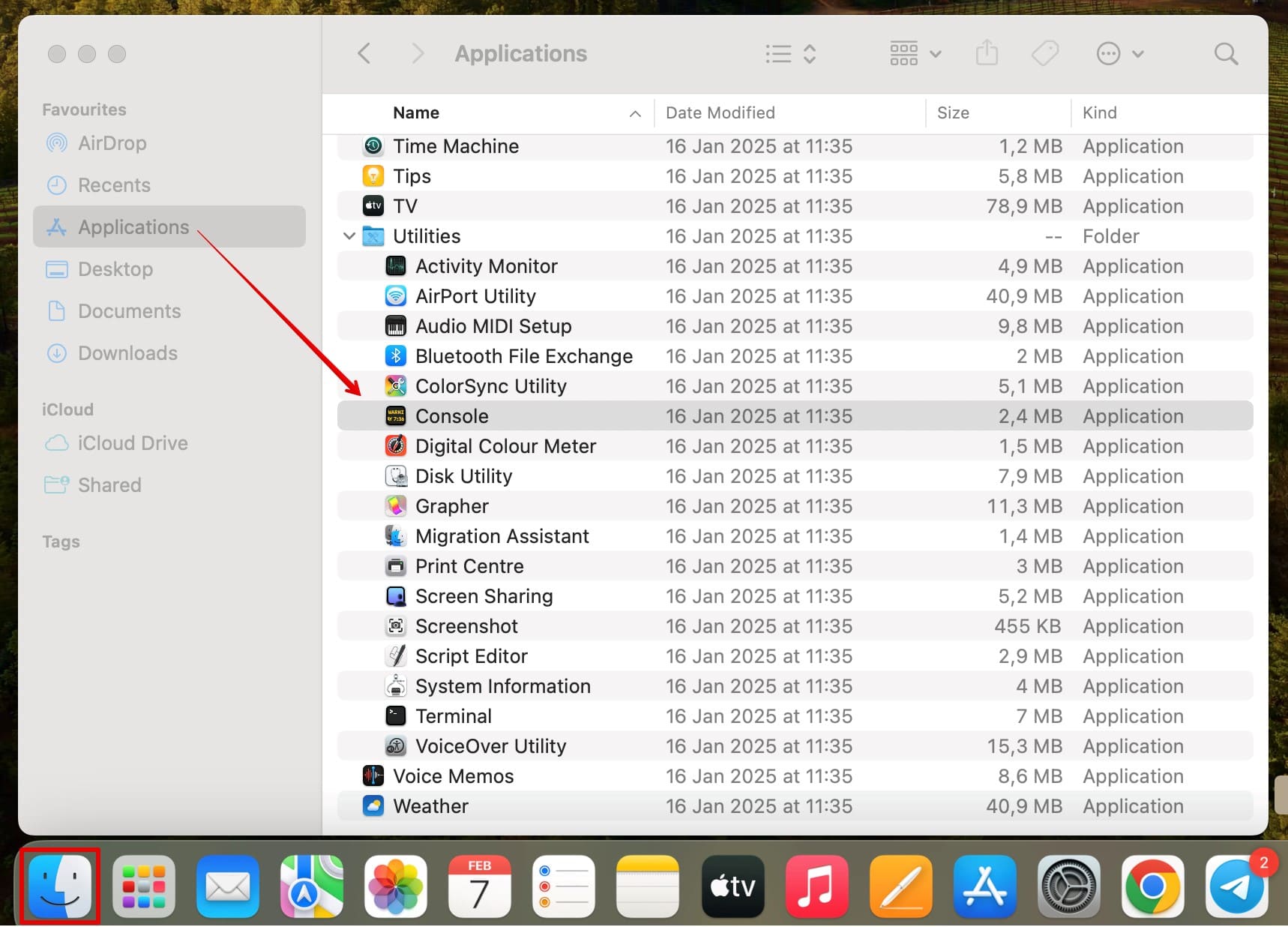Select the Console application row
This screenshot has width=1288, height=927.
pos(452,415)
